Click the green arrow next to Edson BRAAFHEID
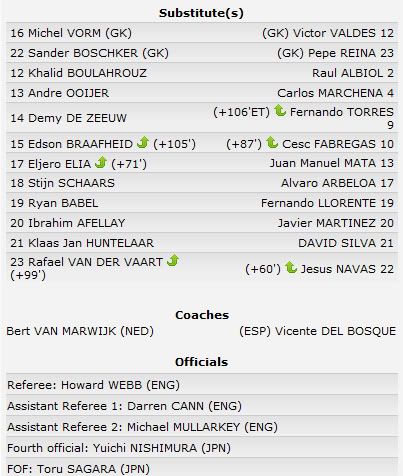The height and width of the screenshot is (476, 403). 143,142
